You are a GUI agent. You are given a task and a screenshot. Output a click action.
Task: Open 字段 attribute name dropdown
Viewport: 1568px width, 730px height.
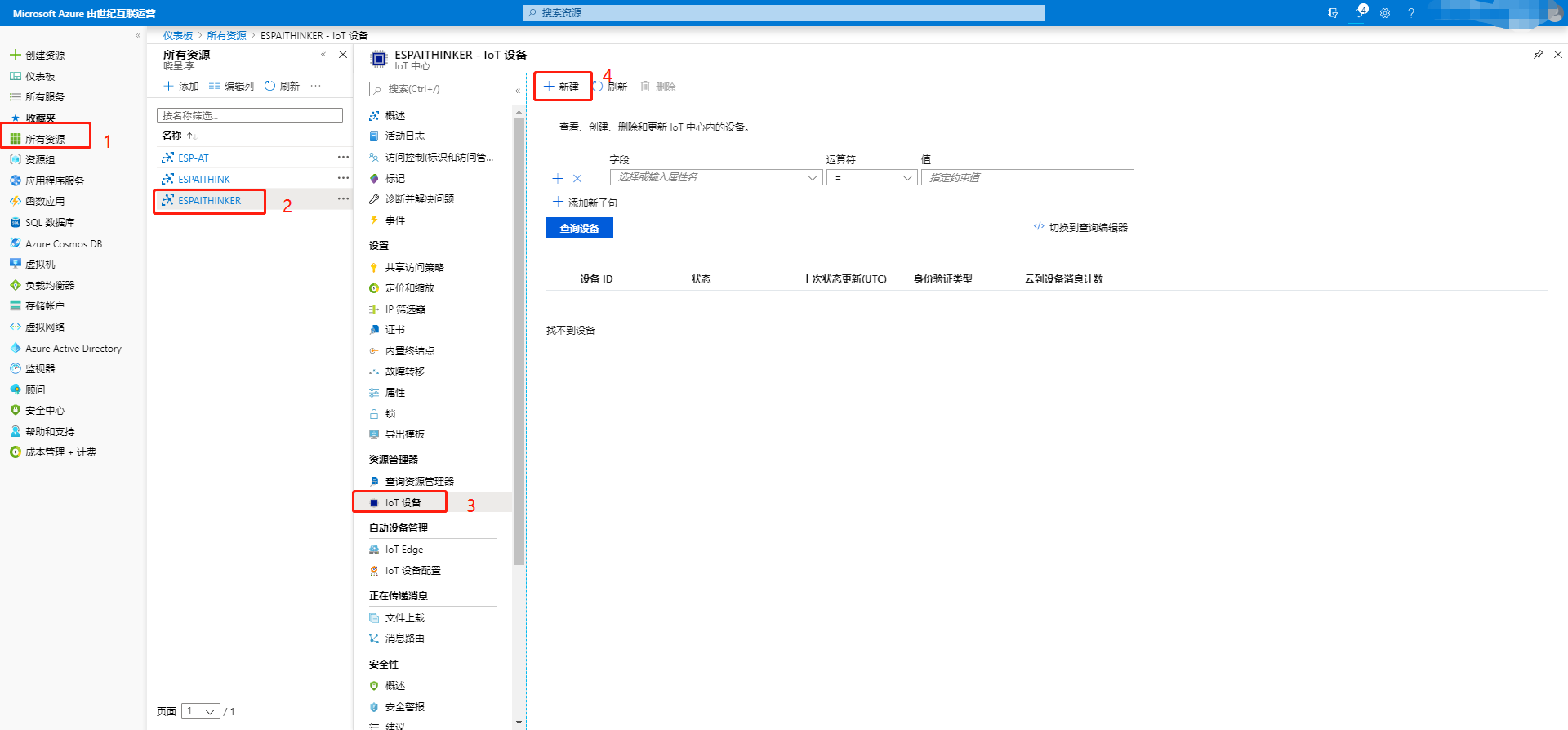[716, 177]
